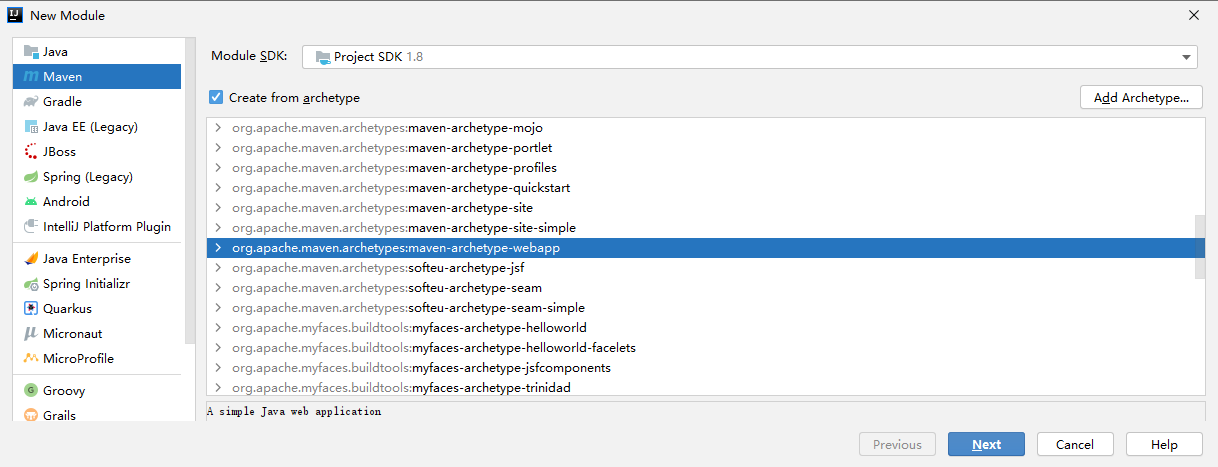This screenshot has height=467, width=1218.
Task: Click the Quarkus icon
Action: click(x=31, y=309)
